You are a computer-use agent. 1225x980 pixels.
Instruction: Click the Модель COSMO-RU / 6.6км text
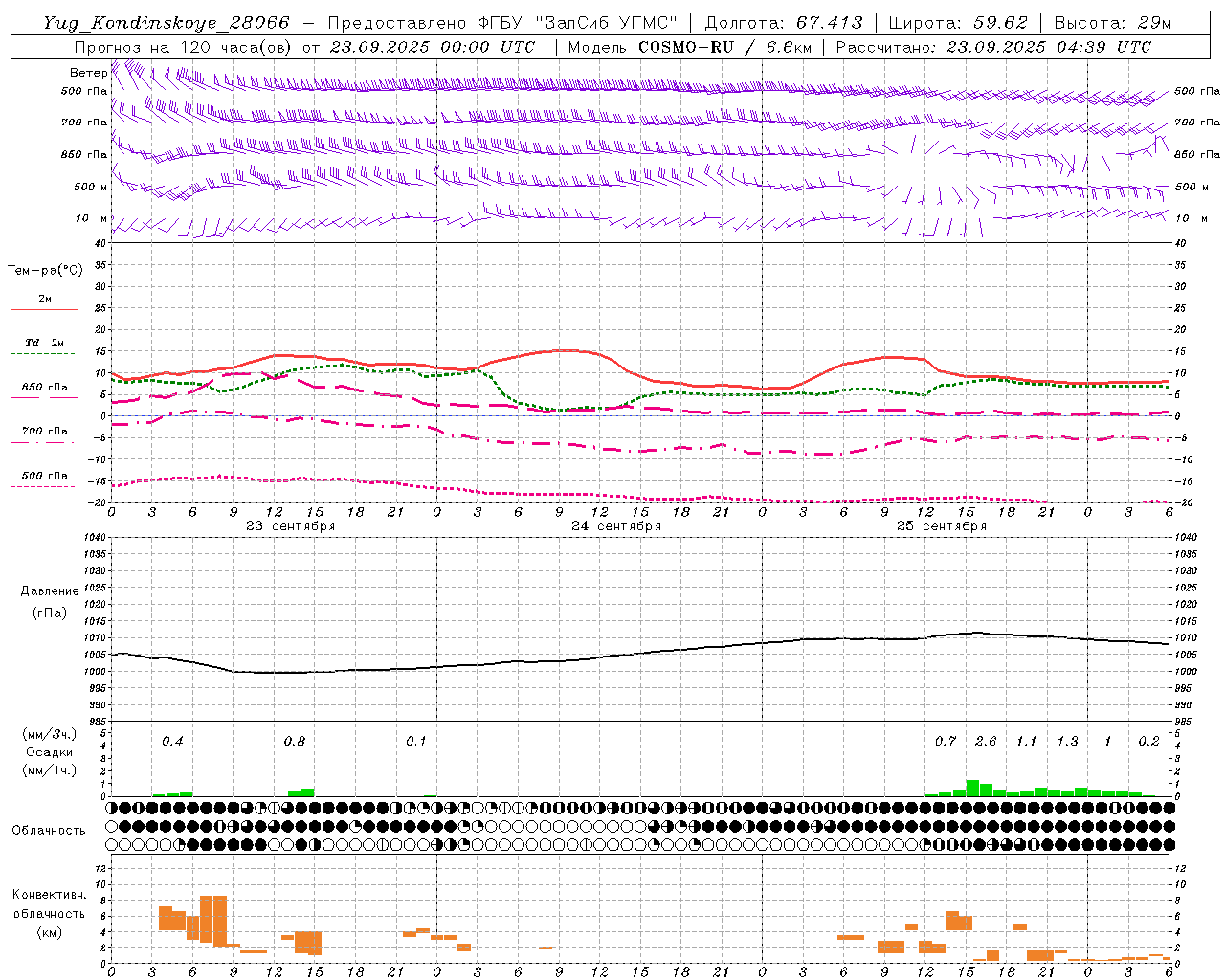pos(689,47)
